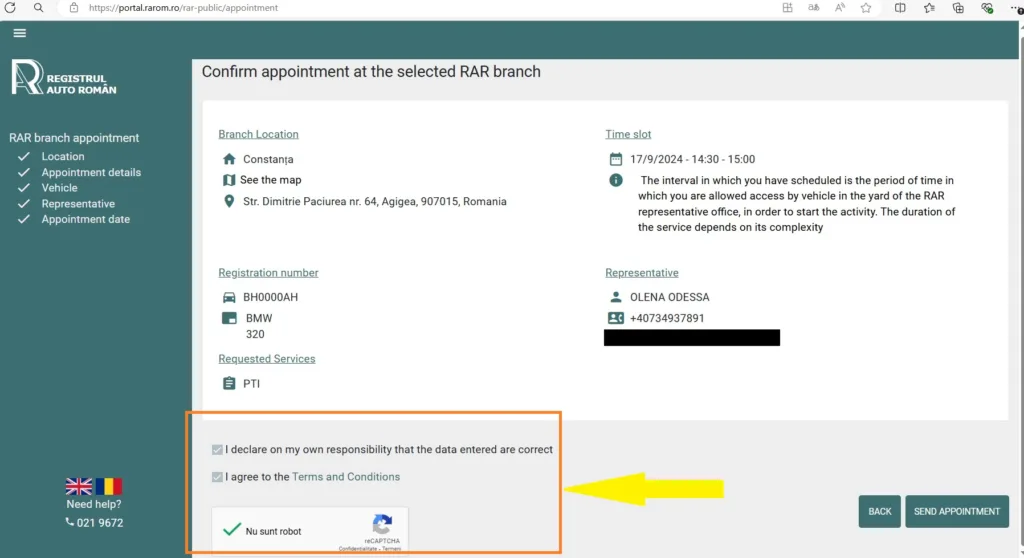Screen dimensions: 1024x558
Task: Open browser Collections icon
Action: (958, 8)
